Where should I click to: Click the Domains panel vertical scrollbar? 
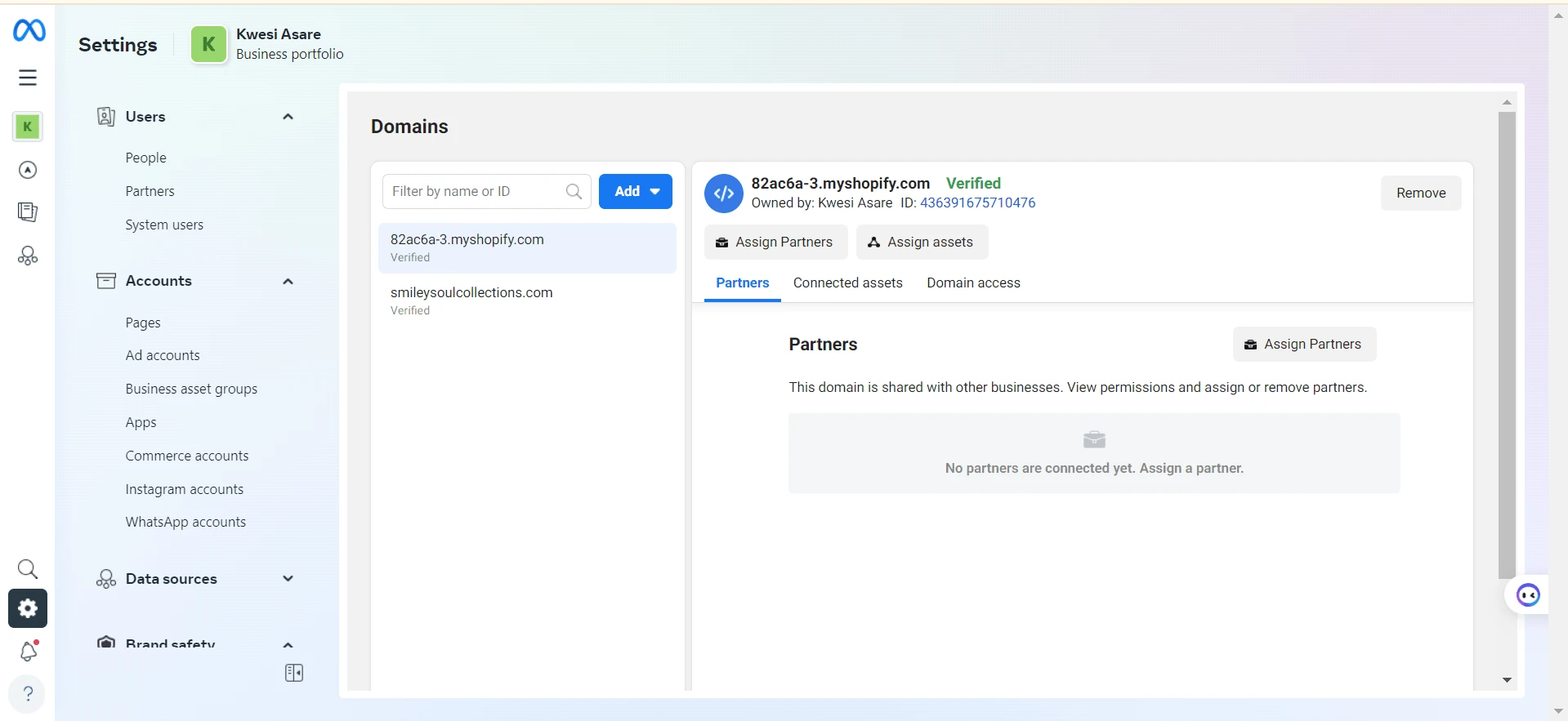[1507, 345]
